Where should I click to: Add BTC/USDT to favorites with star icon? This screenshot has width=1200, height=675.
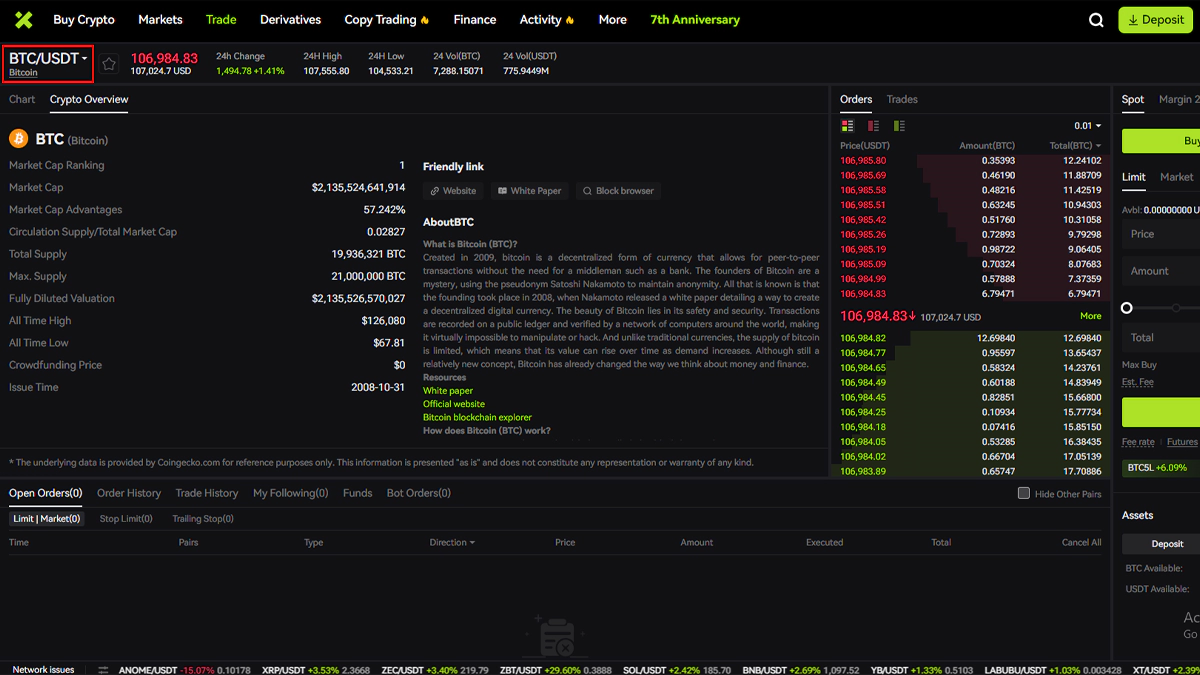point(109,64)
